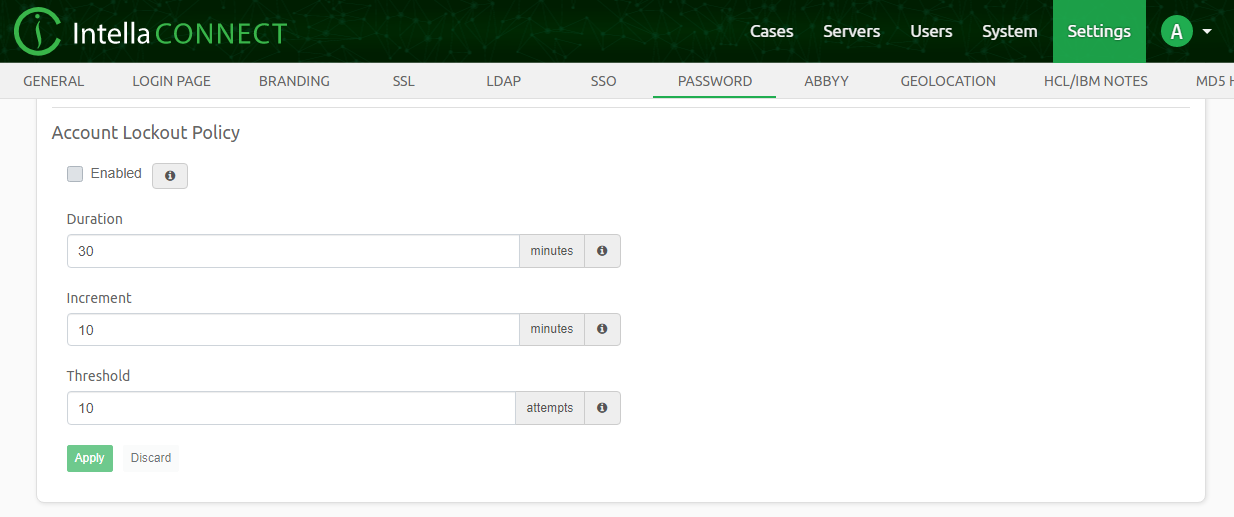Switch to the SSO settings tab
The image size is (1234, 517).
(x=603, y=81)
